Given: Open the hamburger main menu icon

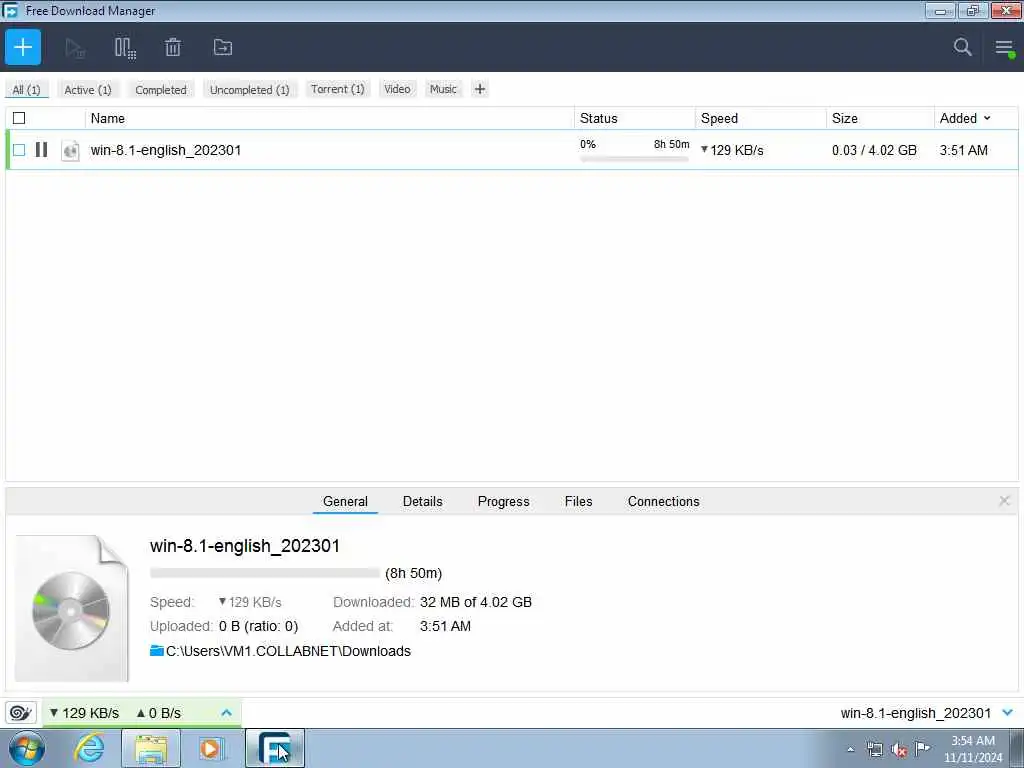Looking at the screenshot, I should 1004,47.
